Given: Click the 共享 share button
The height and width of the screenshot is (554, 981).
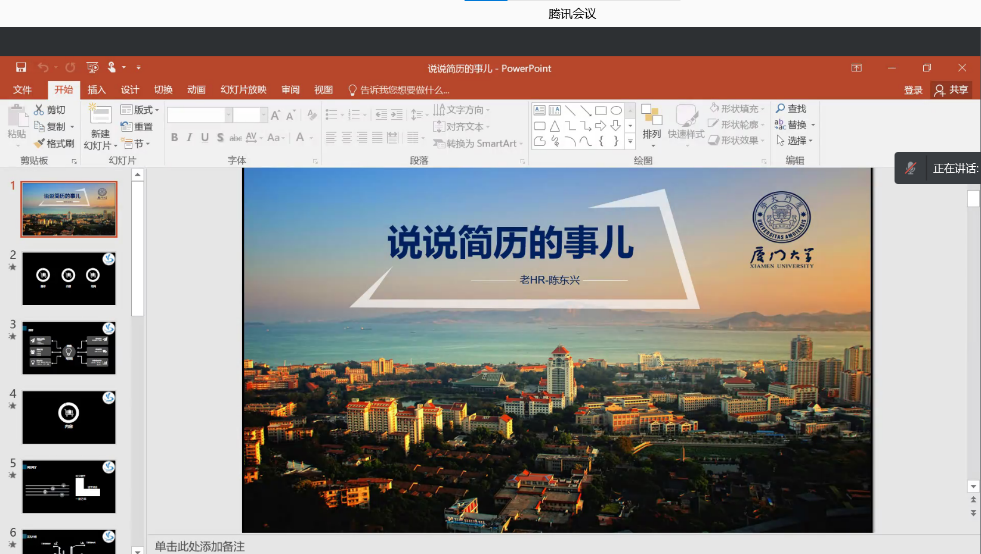Looking at the screenshot, I should (x=952, y=90).
